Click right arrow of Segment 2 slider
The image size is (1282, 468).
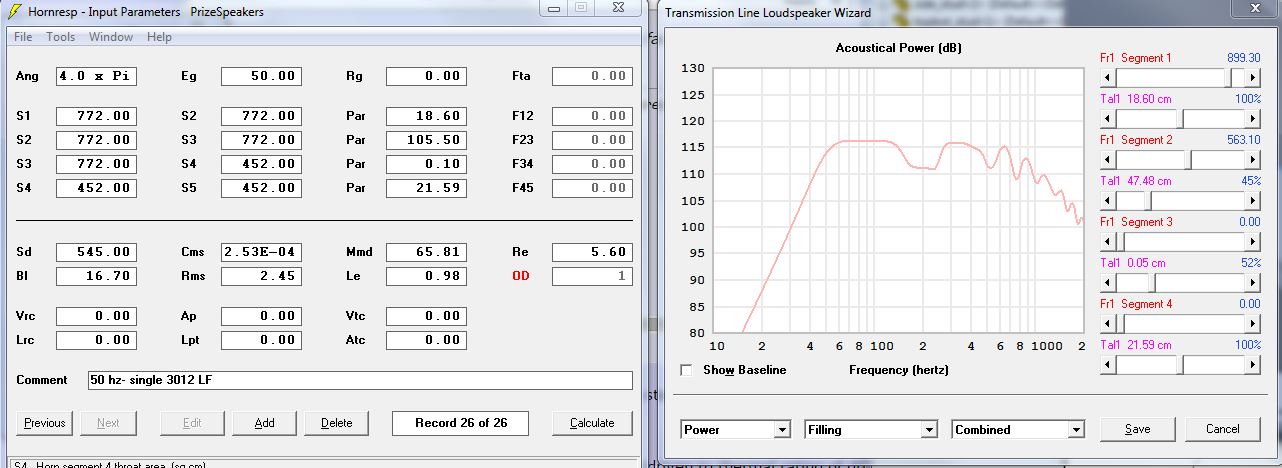point(1252,159)
